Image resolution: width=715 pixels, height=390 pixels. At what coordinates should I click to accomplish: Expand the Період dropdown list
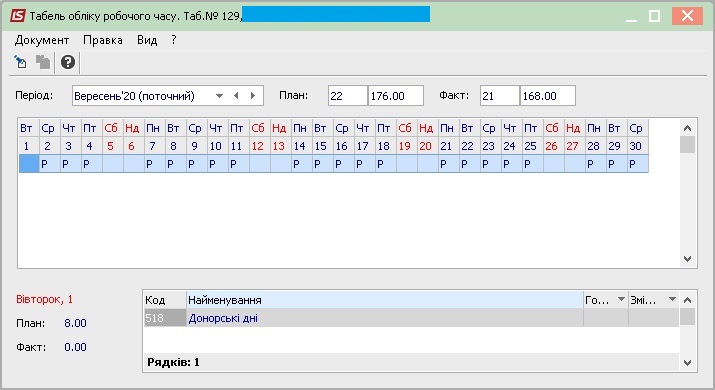(219, 96)
